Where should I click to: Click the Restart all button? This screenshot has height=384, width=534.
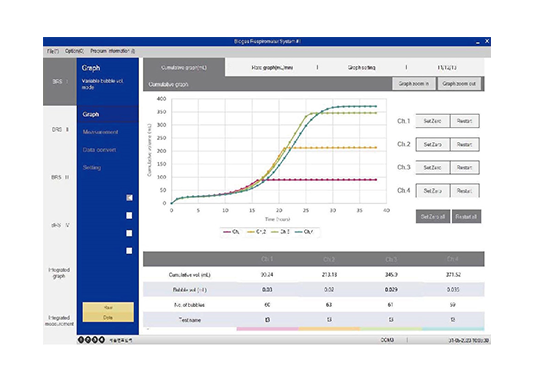point(466,217)
